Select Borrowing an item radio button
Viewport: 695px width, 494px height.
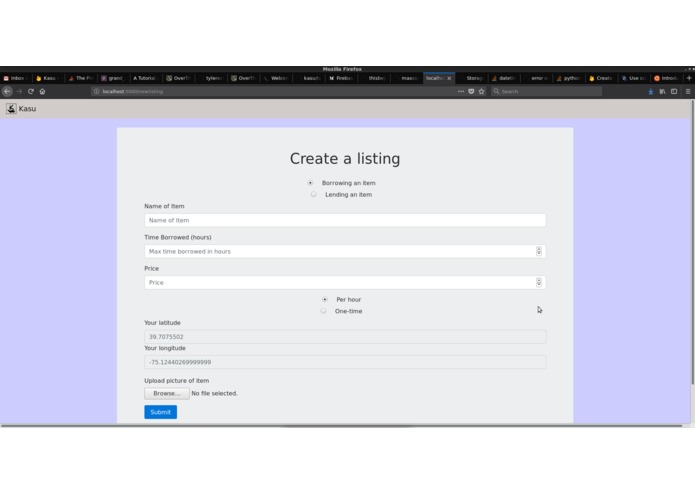tap(310, 183)
